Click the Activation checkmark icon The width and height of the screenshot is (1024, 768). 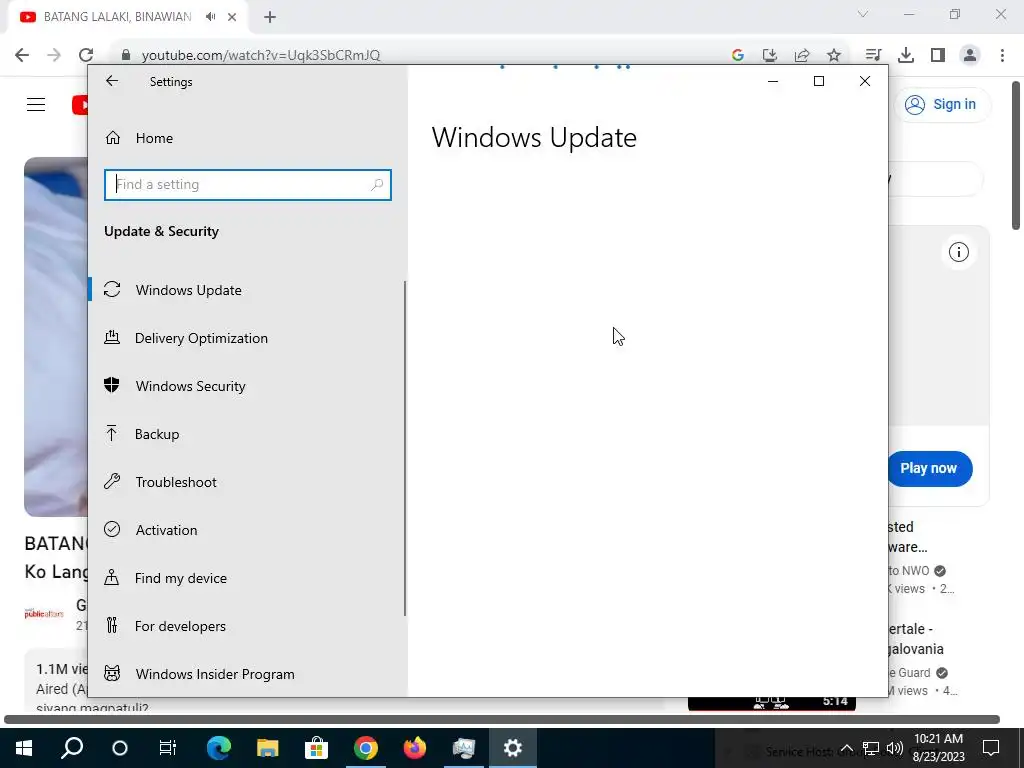112,529
